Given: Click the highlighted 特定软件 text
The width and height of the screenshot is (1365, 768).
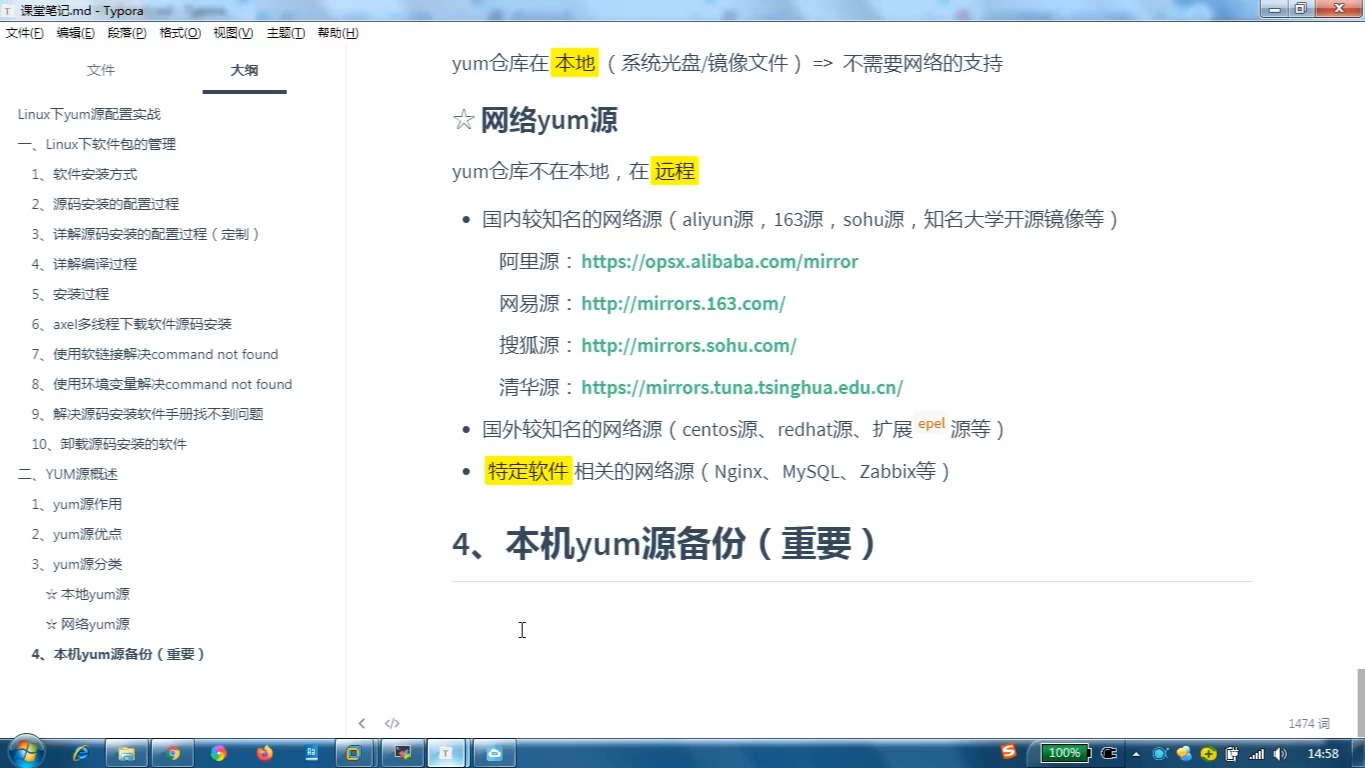Looking at the screenshot, I should coord(528,471).
